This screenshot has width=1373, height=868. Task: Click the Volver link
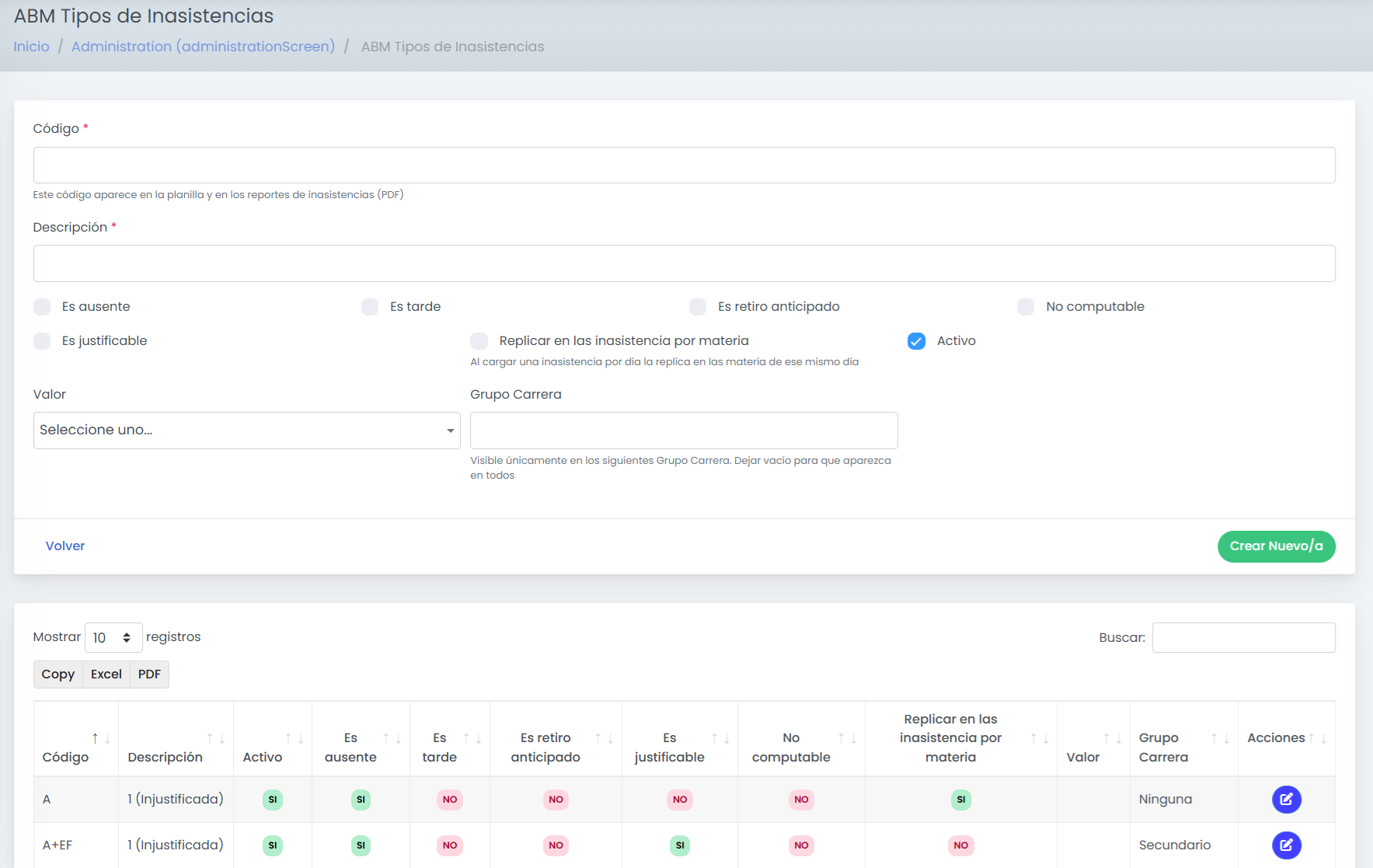65,546
